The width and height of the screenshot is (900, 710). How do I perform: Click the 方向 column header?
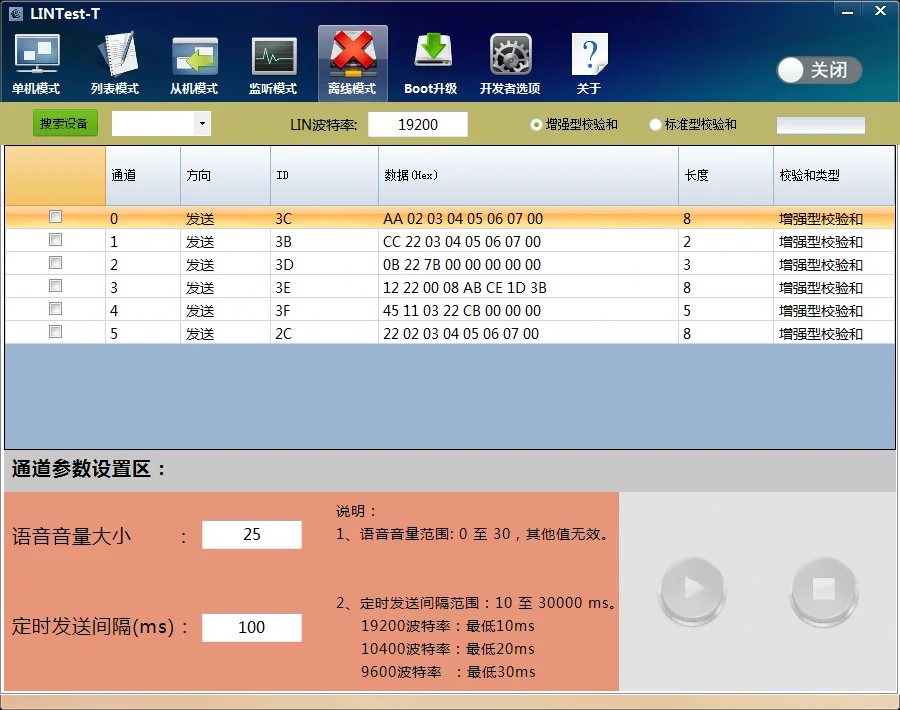coord(226,176)
